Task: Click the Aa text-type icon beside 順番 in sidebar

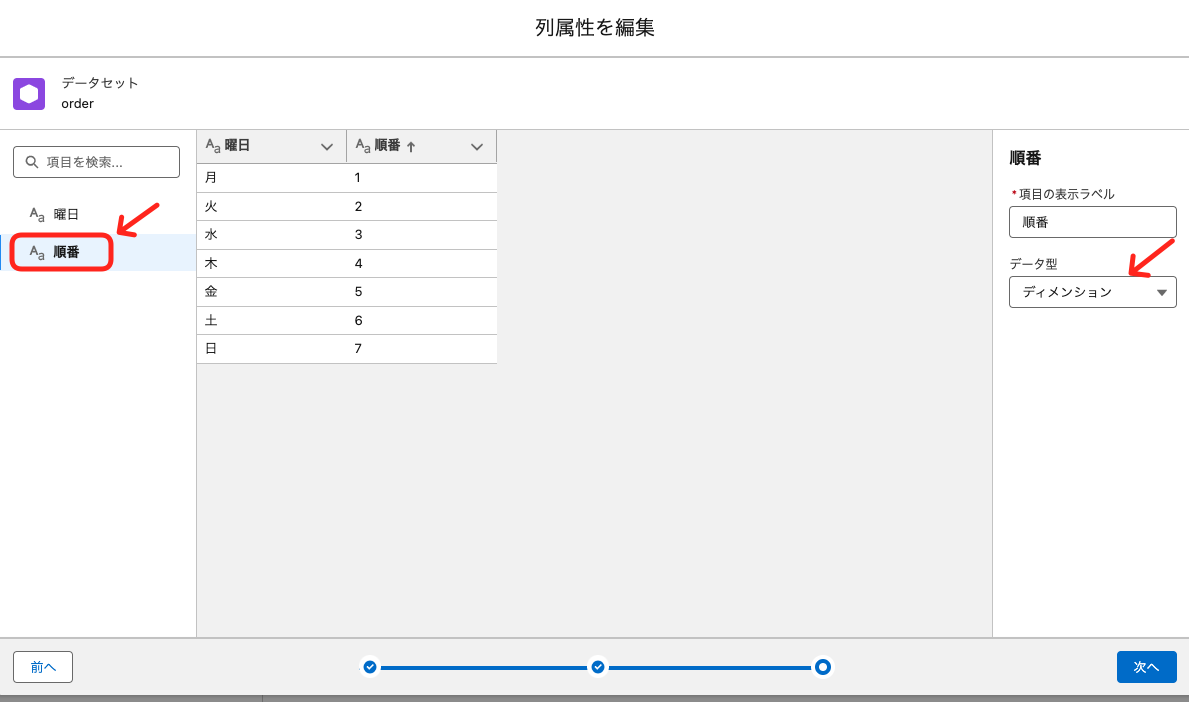Action: click(x=37, y=252)
